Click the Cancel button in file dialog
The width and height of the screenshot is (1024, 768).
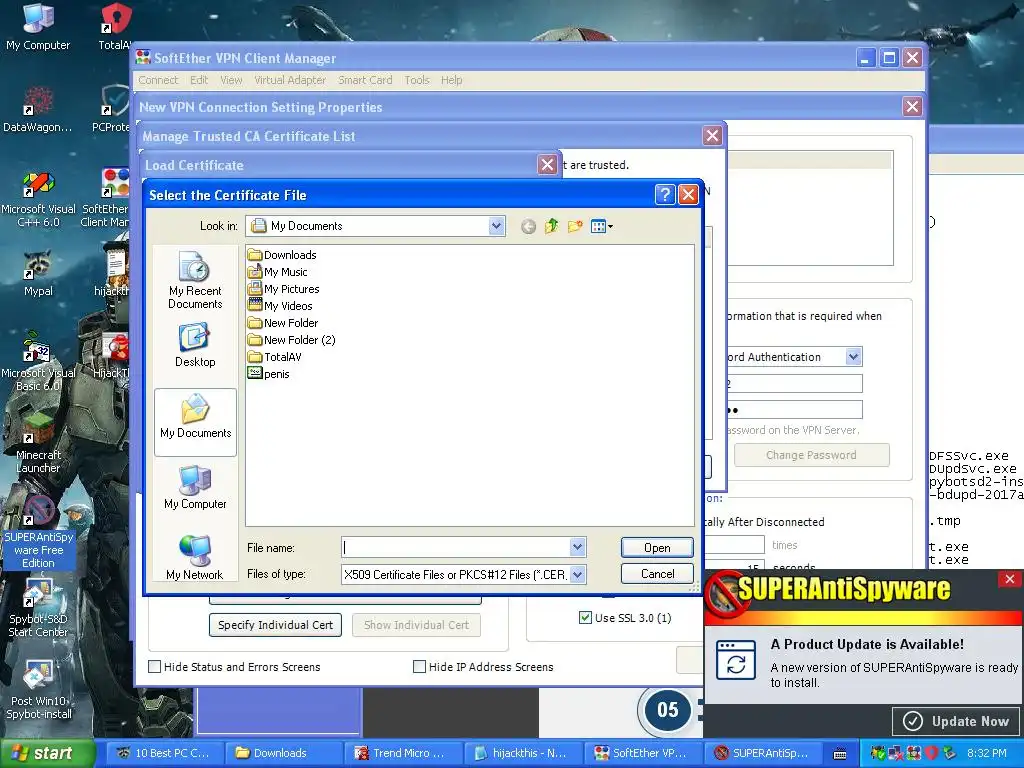pyautogui.click(x=657, y=573)
